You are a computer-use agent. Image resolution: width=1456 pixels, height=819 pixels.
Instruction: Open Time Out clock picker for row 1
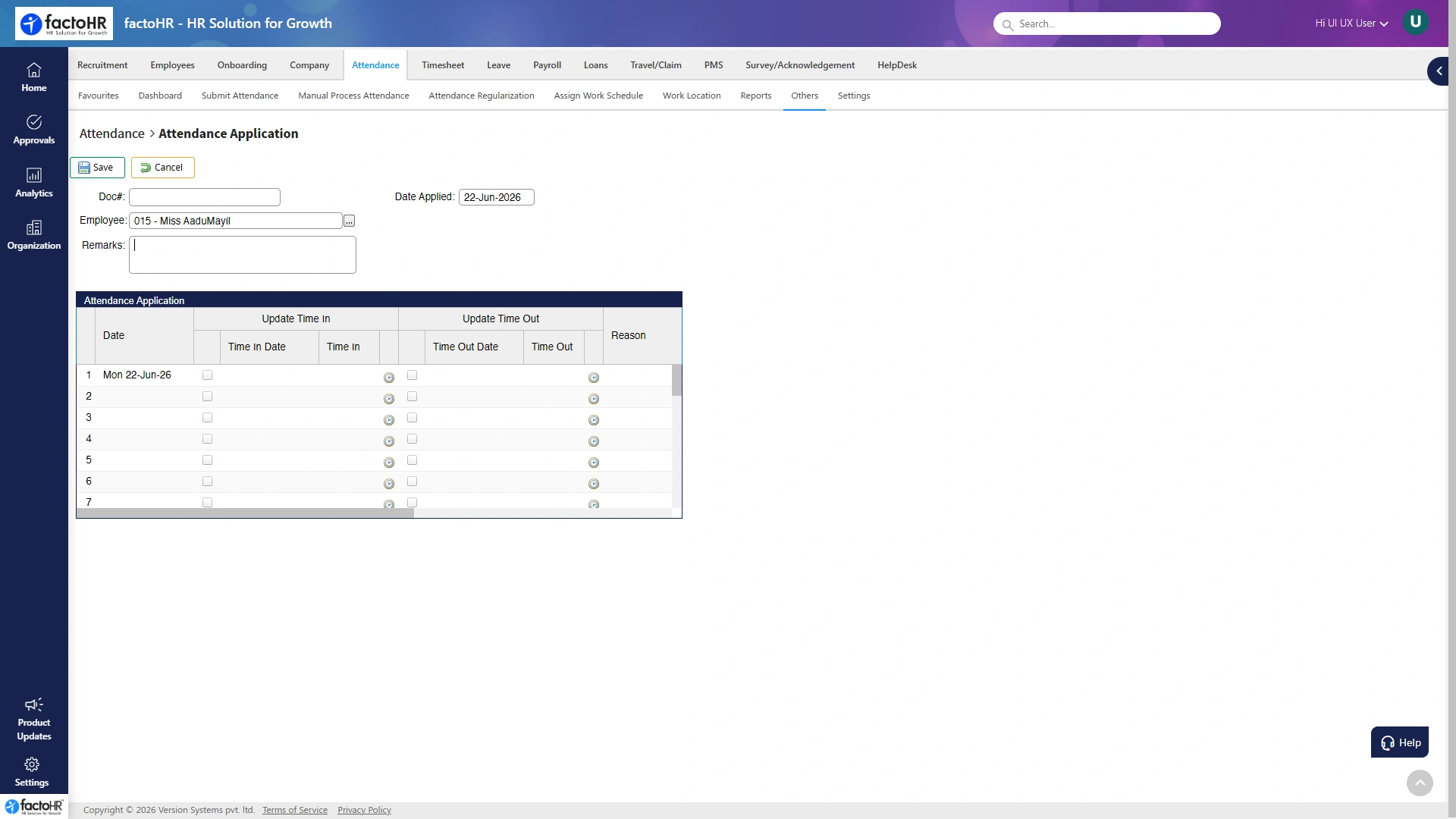click(x=594, y=378)
